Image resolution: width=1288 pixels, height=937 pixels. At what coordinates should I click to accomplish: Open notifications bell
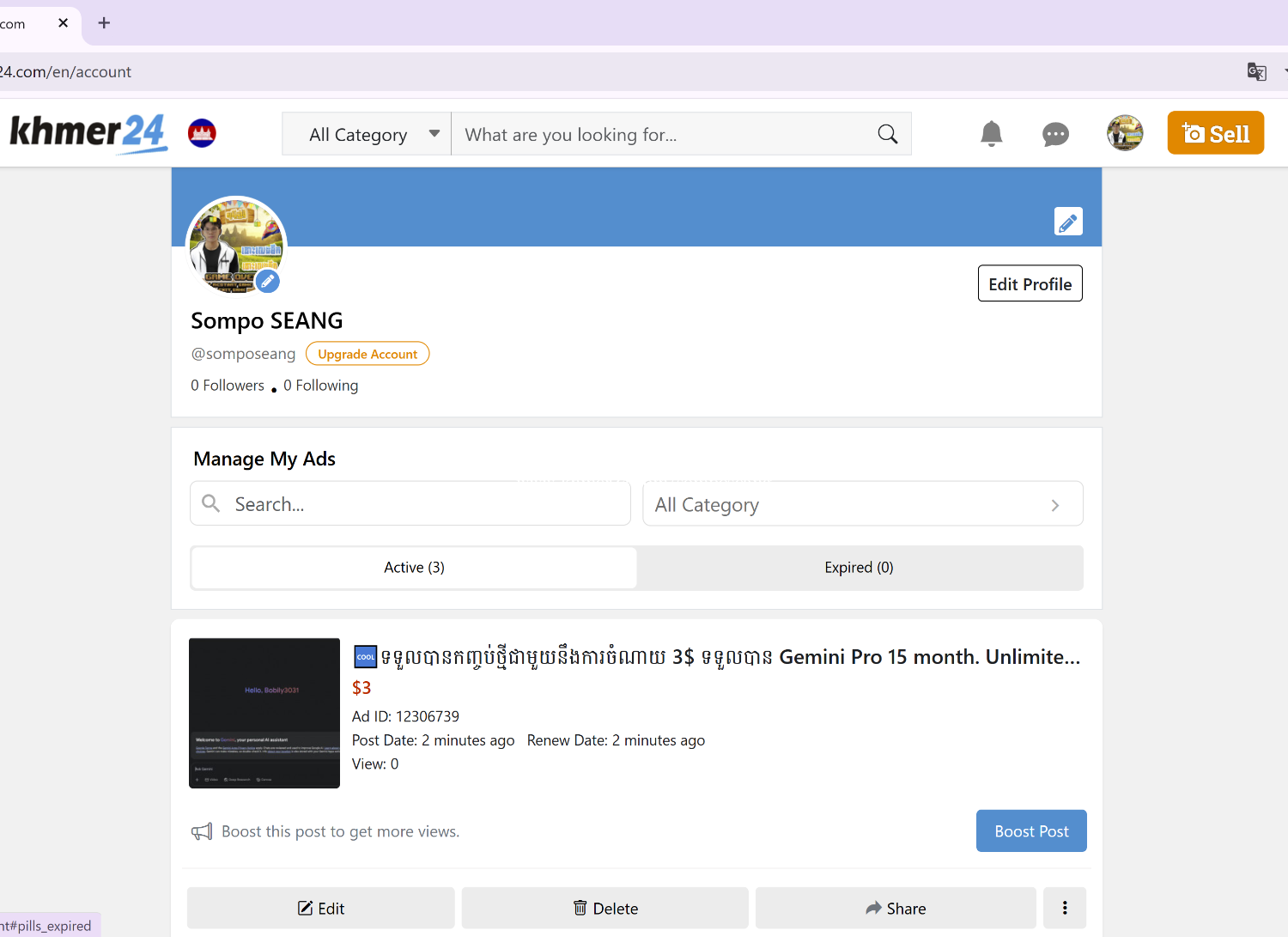[992, 134]
